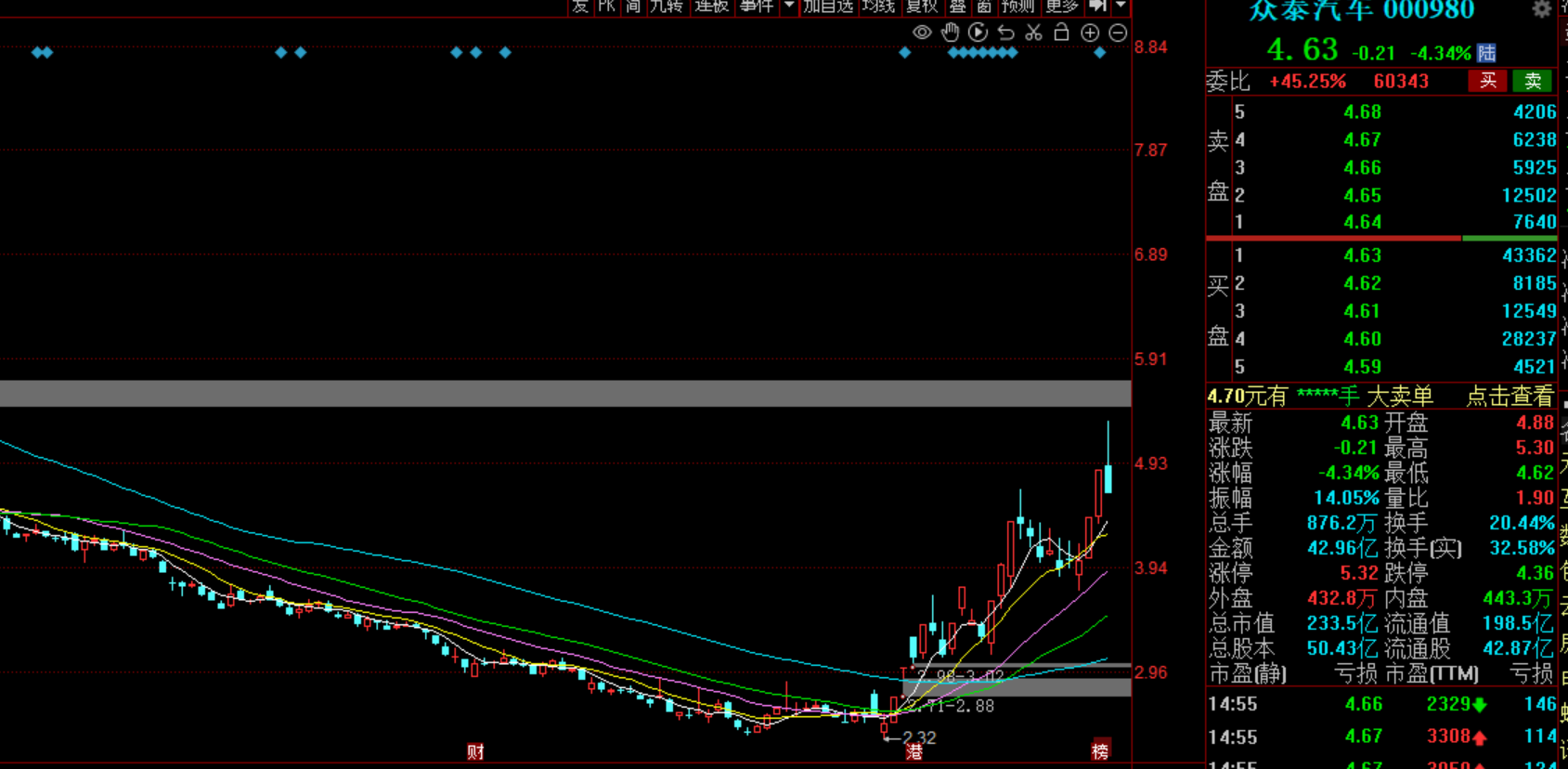This screenshot has width=1568, height=769.
Task: Click the red 买 buy button
Action: click(1487, 81)
